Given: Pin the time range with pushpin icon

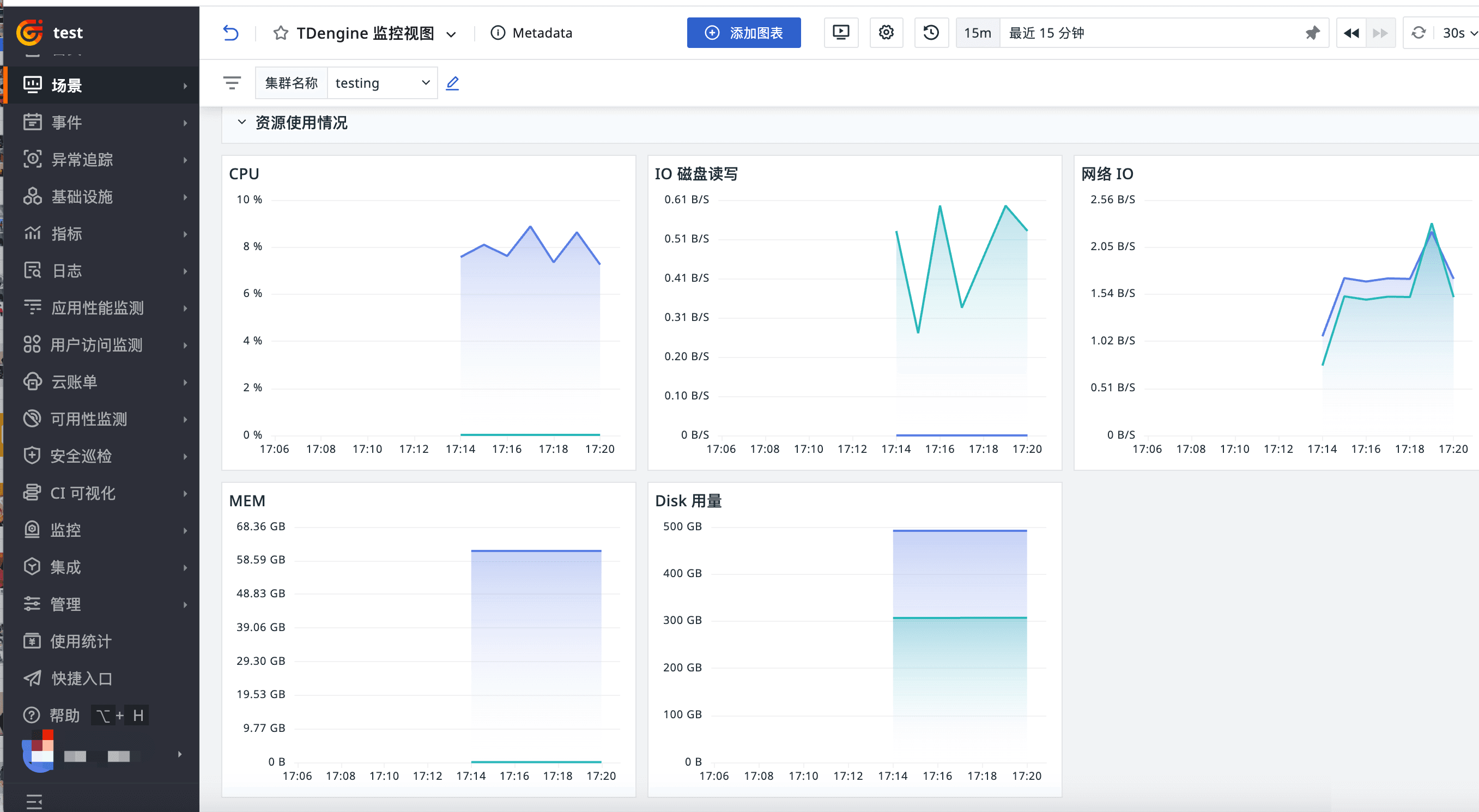Looking at the screenshot, I should pos(1312,33).
